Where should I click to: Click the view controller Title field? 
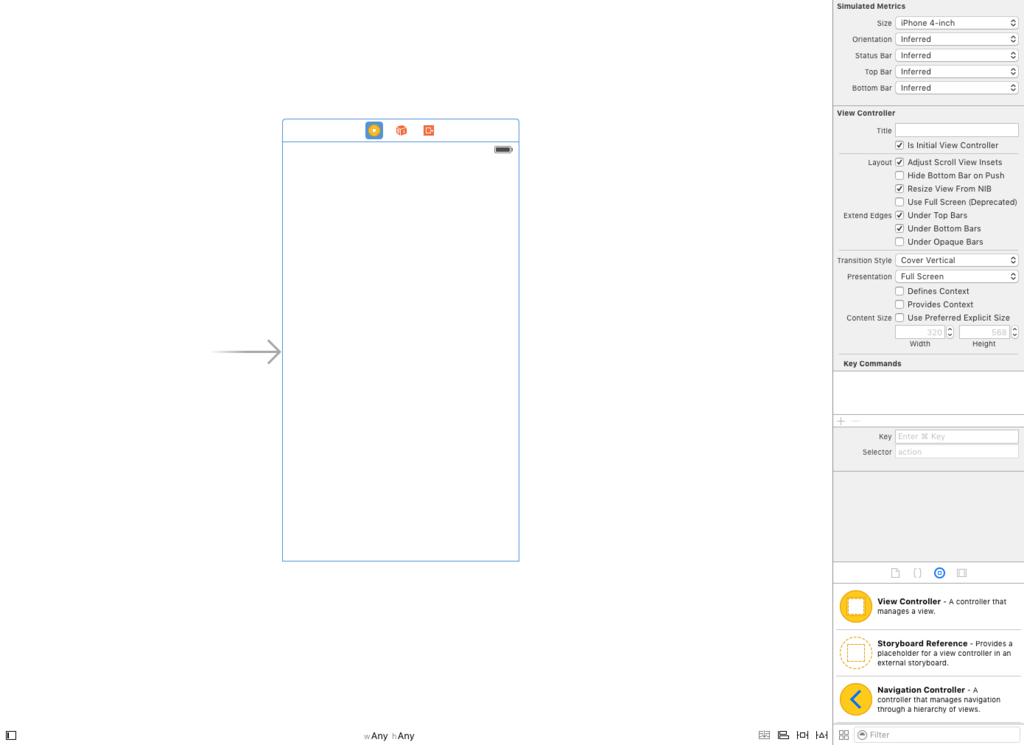point(957,131)
